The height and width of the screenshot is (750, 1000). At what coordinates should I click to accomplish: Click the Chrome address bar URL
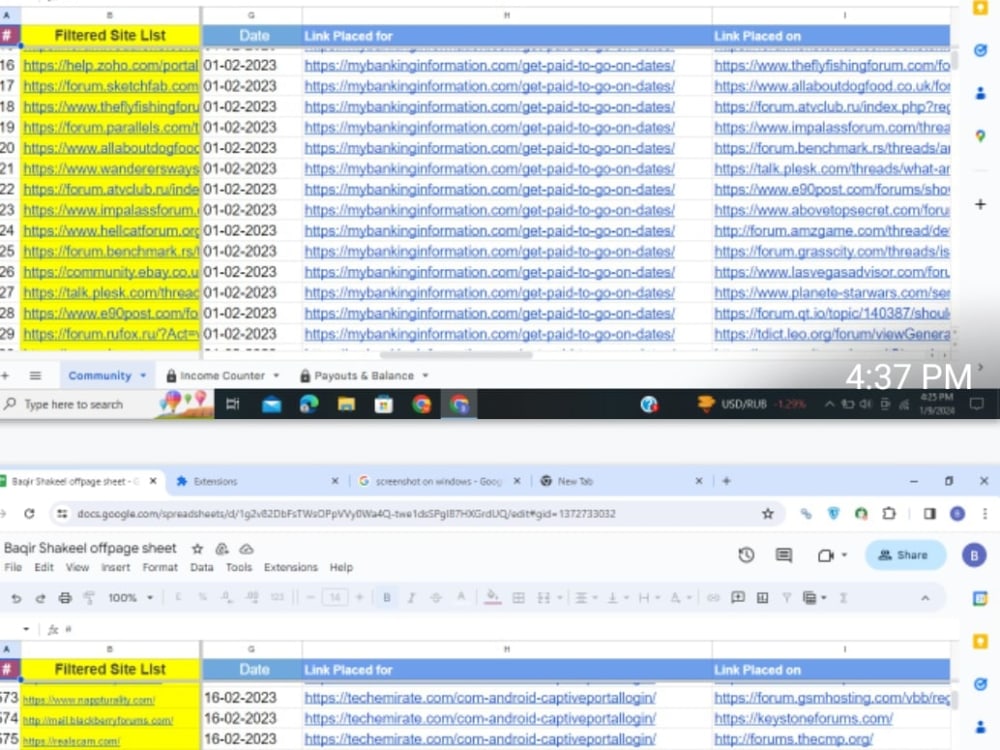click(x=346, y=513)
